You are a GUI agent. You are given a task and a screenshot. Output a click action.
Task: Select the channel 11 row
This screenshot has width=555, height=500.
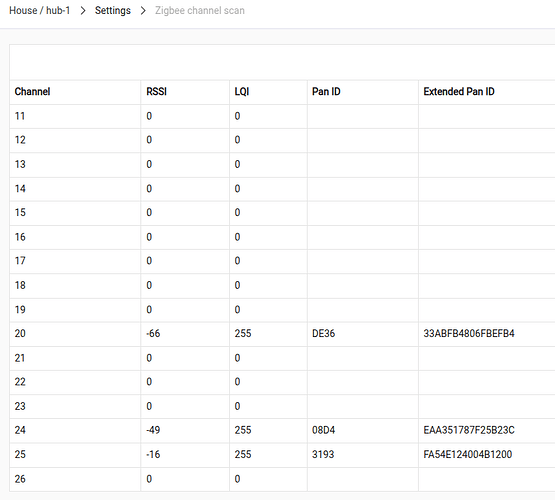pos(282,116)
